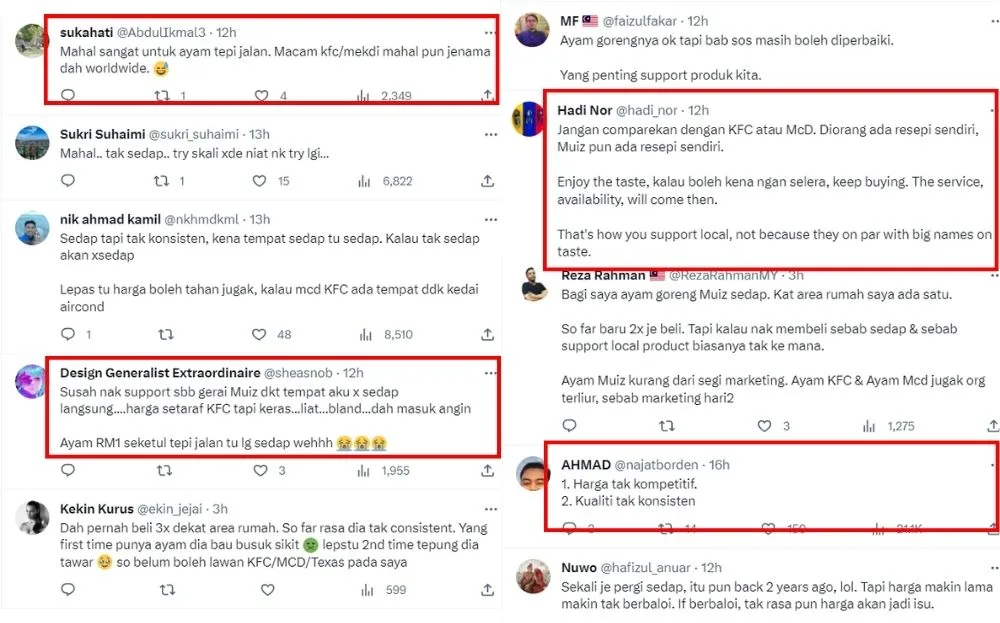Open Kekin Kurus profile name link
Image resolution: width=1000 pixels, height=623 pixels.
(x=104, y=508)
